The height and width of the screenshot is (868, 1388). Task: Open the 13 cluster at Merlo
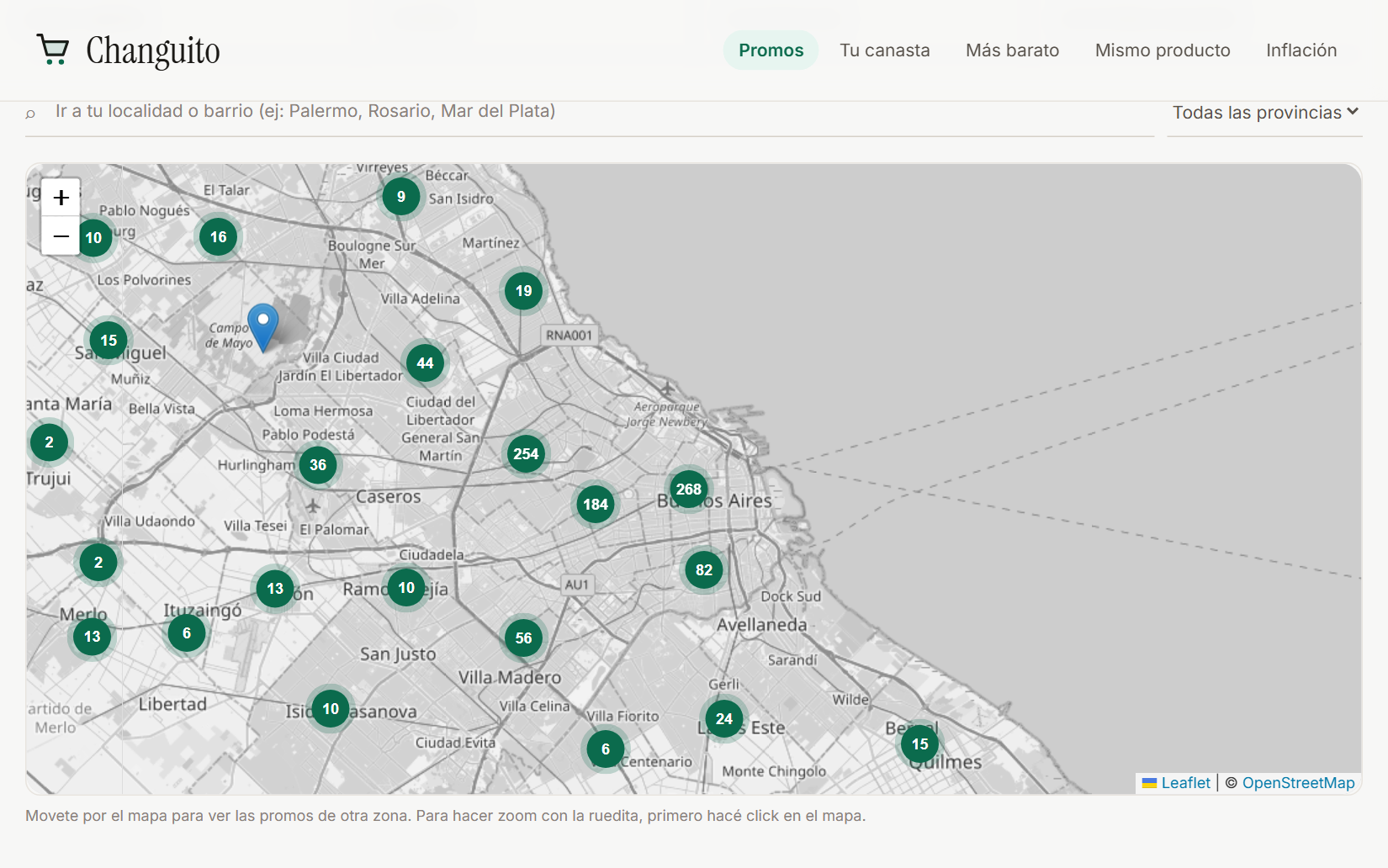pyautogui.click(x=93, y=637)
